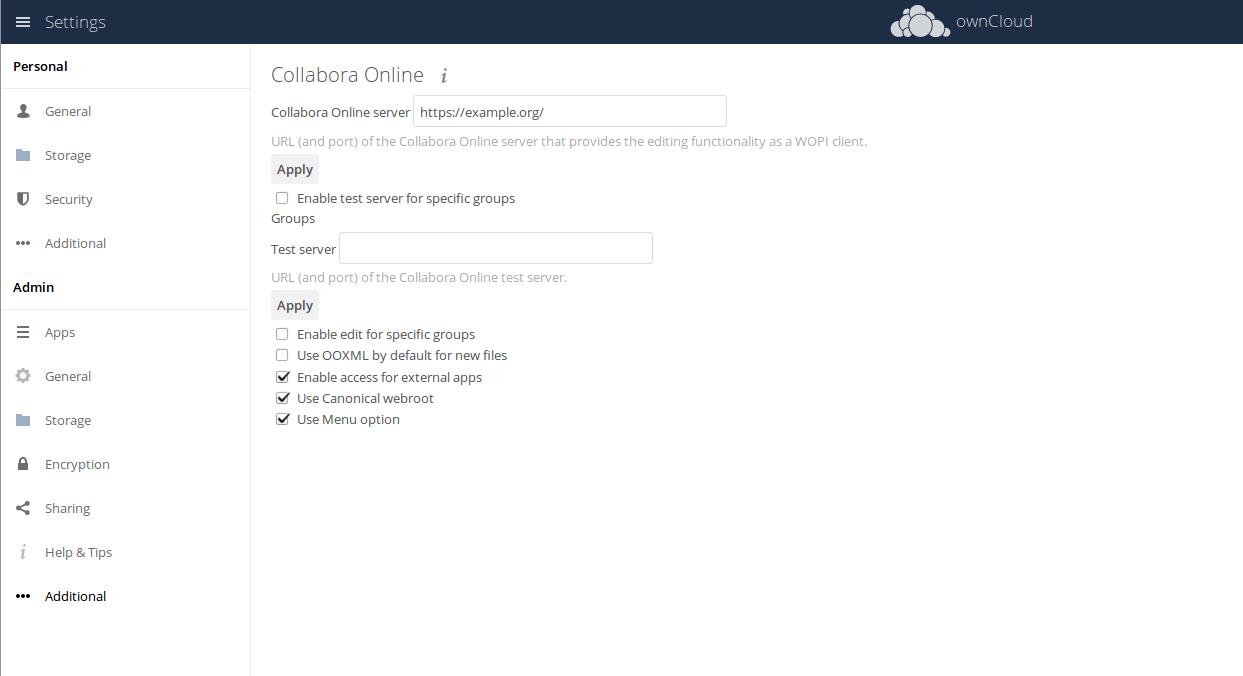Turn off Use Menu option
The image size is (1243, 676).
(282, 419)
